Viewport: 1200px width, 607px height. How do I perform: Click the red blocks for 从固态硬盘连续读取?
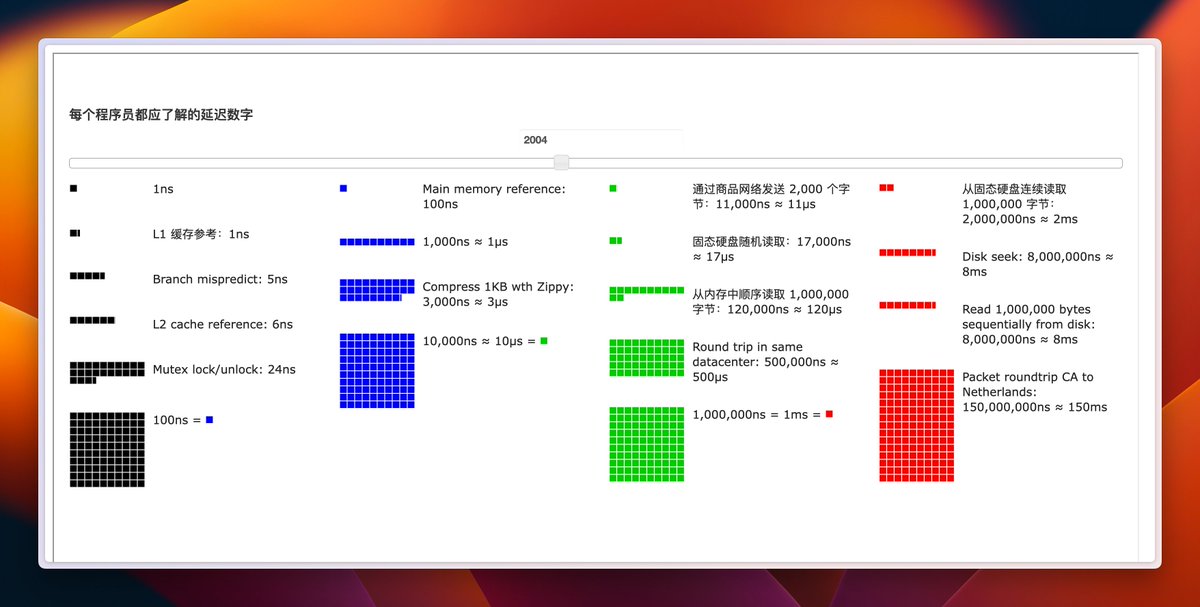(x=886, y=188)
